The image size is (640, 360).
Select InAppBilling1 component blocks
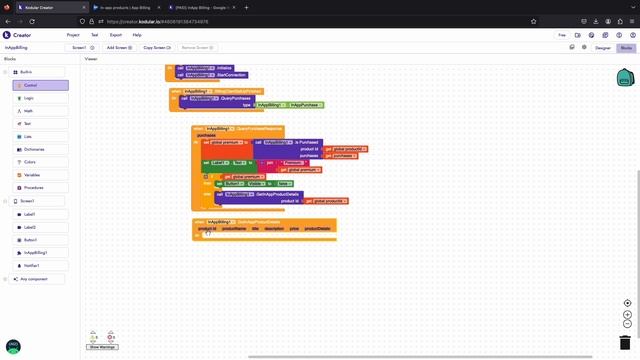click(40, 253)
